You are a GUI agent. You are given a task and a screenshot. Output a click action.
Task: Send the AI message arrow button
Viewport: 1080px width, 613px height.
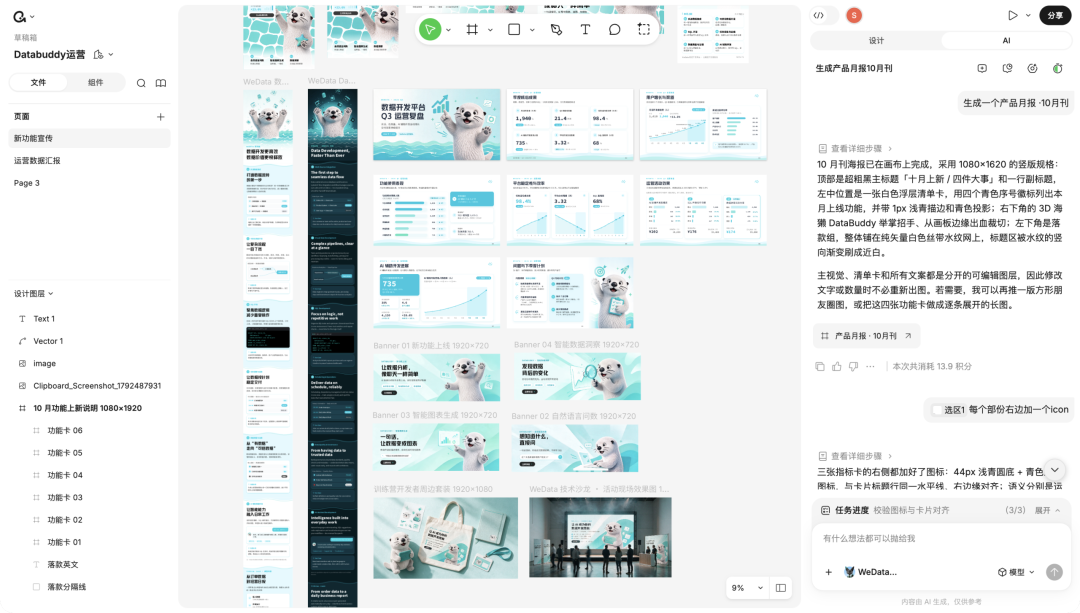coord(1055,572)
